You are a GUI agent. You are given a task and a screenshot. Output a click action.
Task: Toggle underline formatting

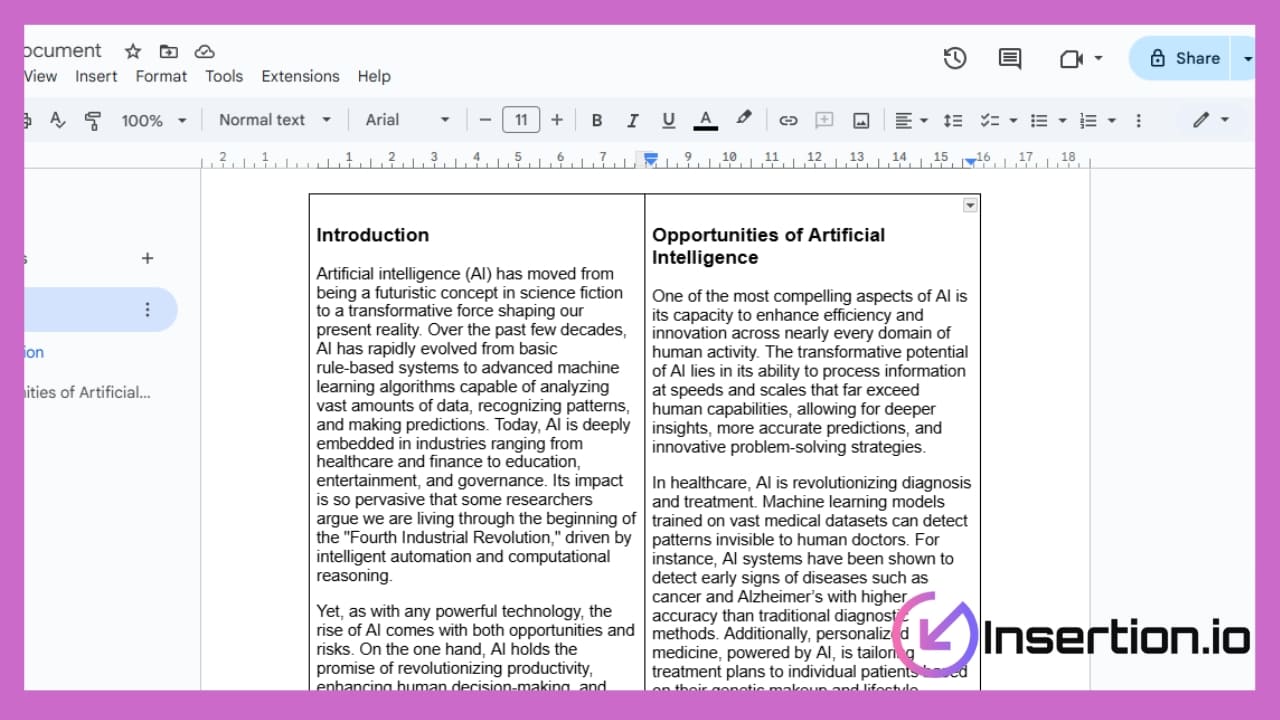point(668,120)
